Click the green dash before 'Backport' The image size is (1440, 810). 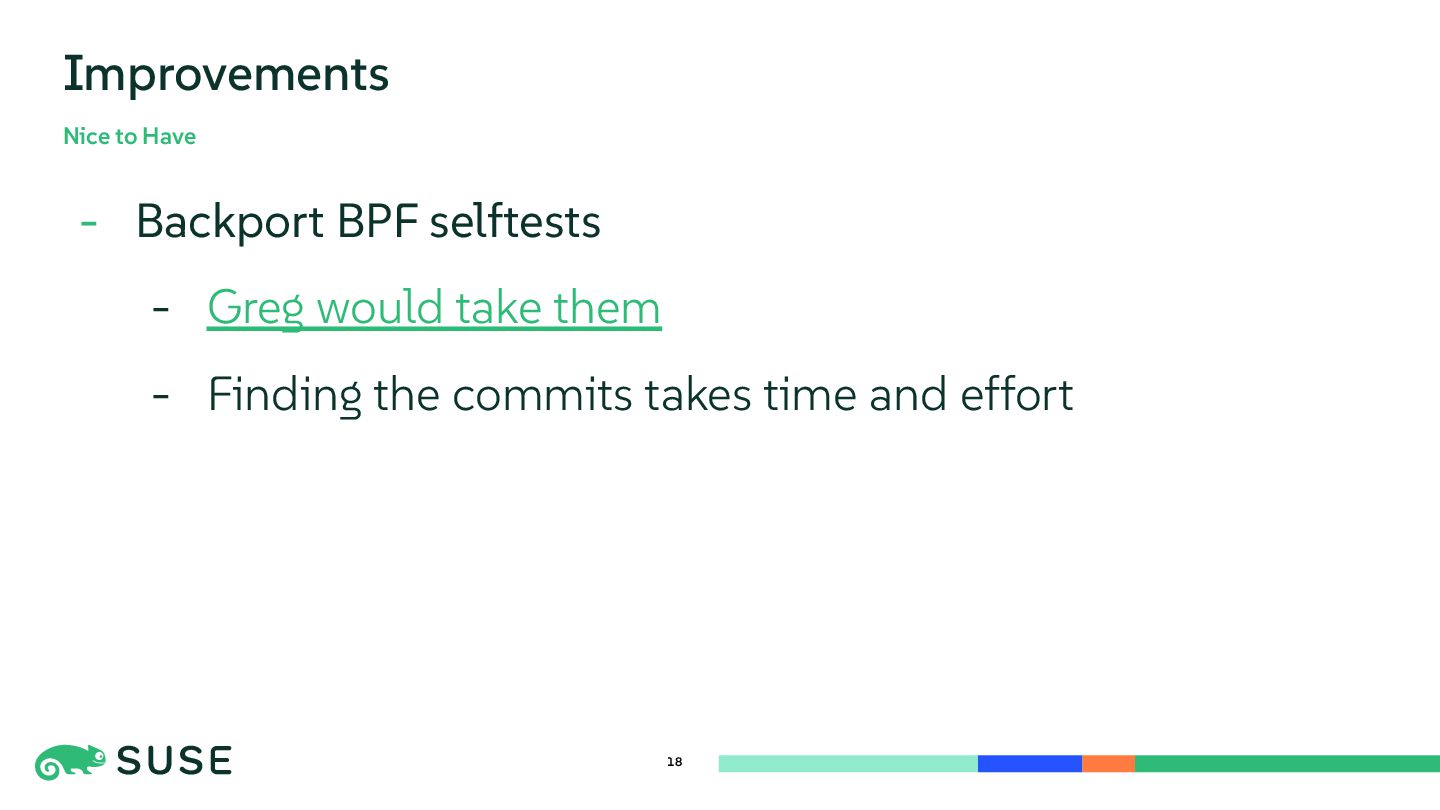pos(89,224)
